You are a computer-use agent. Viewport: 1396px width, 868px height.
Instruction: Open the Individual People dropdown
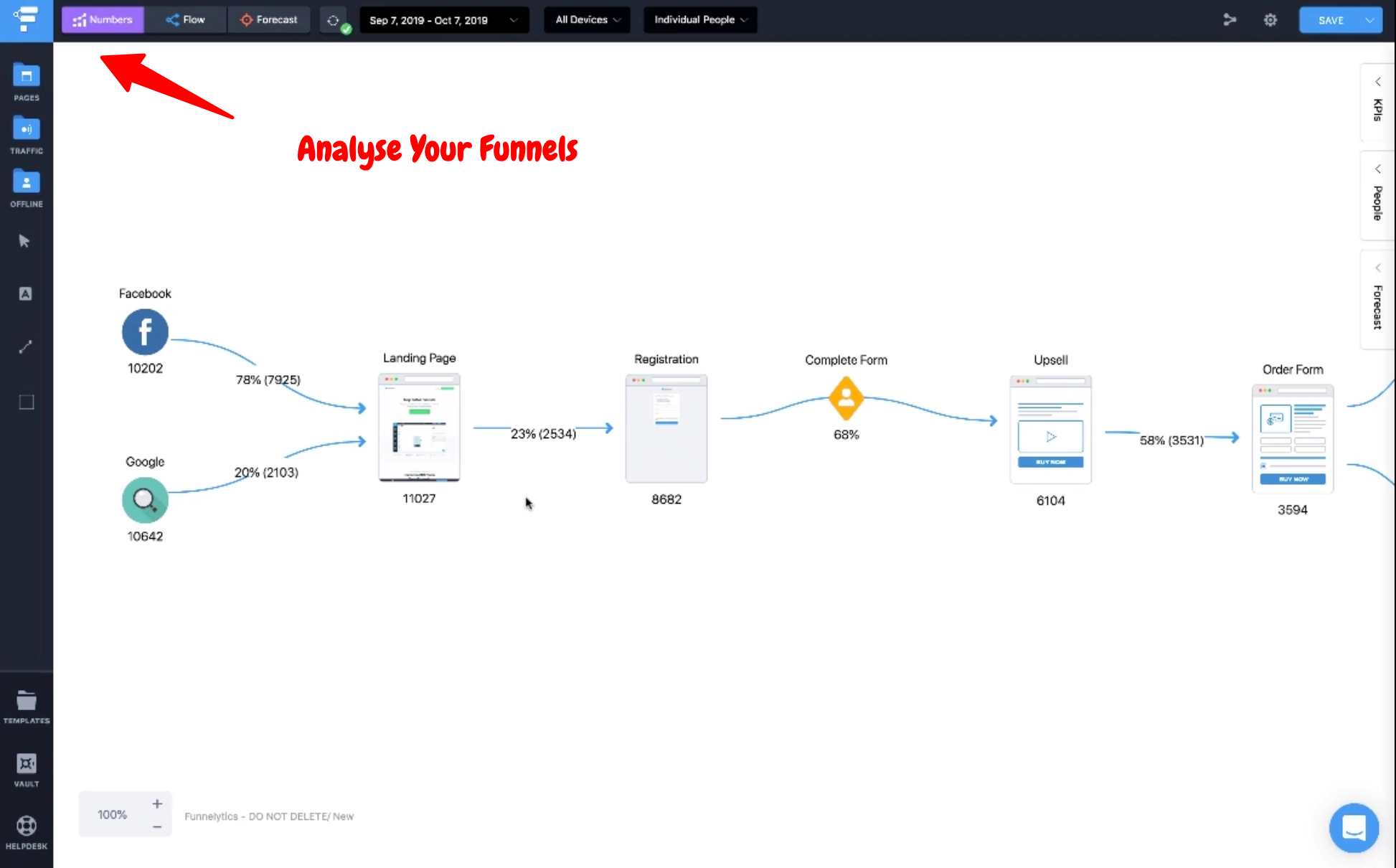tap(700, 20)
